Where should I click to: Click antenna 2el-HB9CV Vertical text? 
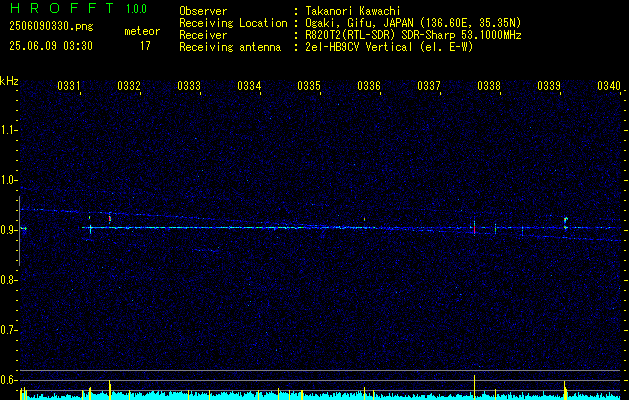click(x=388, y=47)
